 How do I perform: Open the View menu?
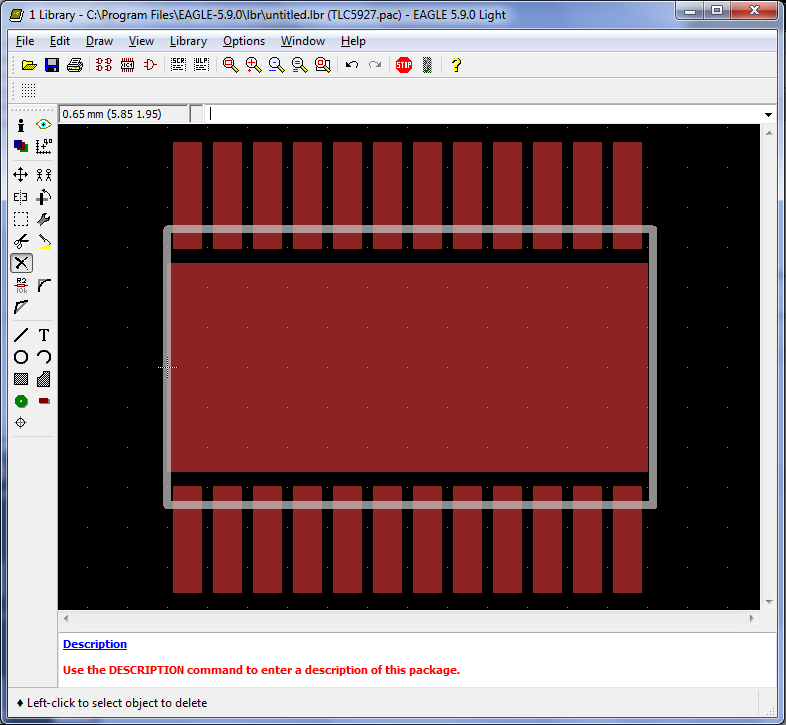click(x=141, y=41)
